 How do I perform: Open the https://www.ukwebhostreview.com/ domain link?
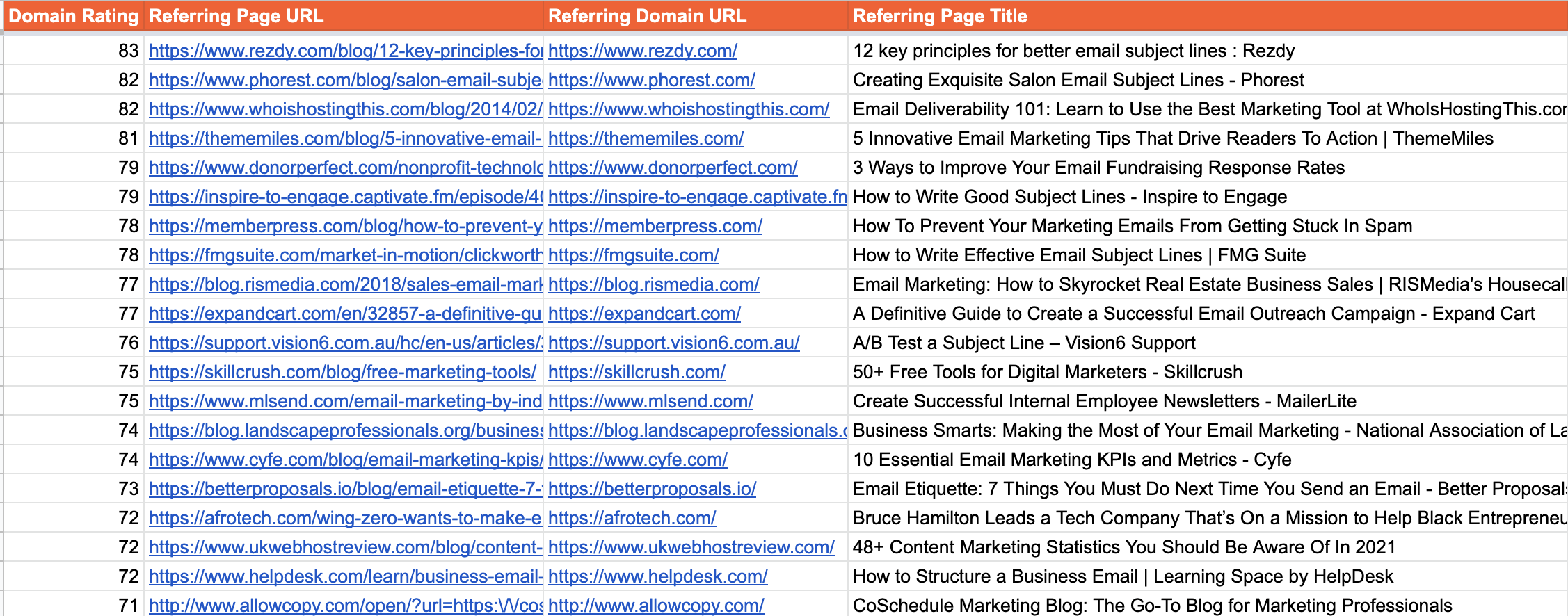point(691,547)
